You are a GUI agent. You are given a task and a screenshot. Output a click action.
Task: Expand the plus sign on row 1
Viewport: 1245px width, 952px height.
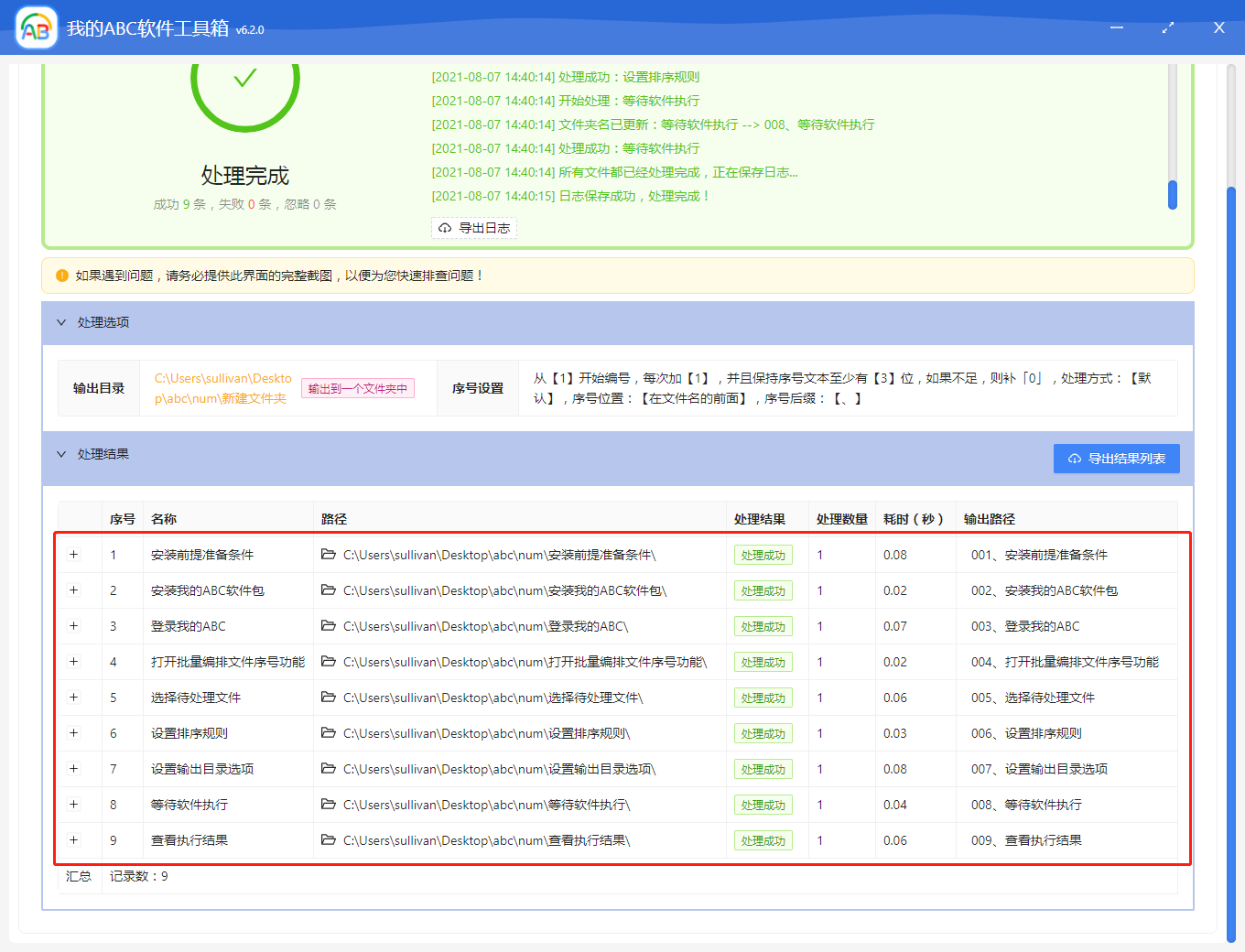(x=74, y=555)
